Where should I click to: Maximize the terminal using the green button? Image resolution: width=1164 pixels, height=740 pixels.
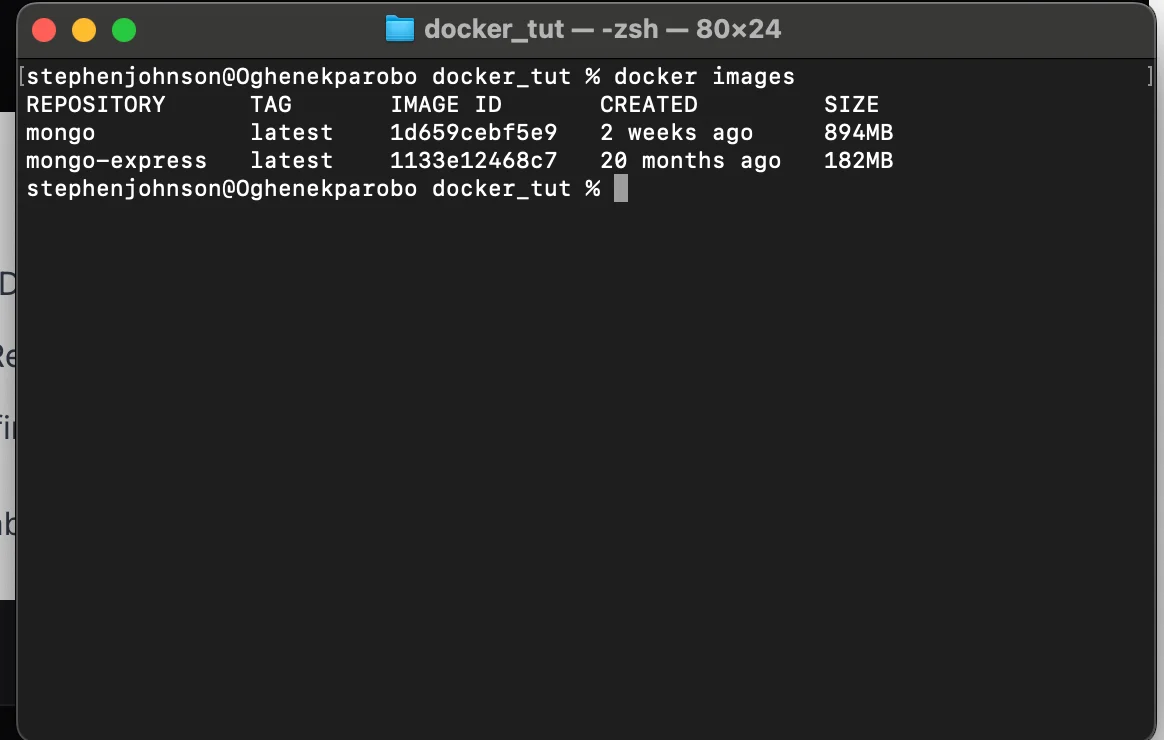124,30
